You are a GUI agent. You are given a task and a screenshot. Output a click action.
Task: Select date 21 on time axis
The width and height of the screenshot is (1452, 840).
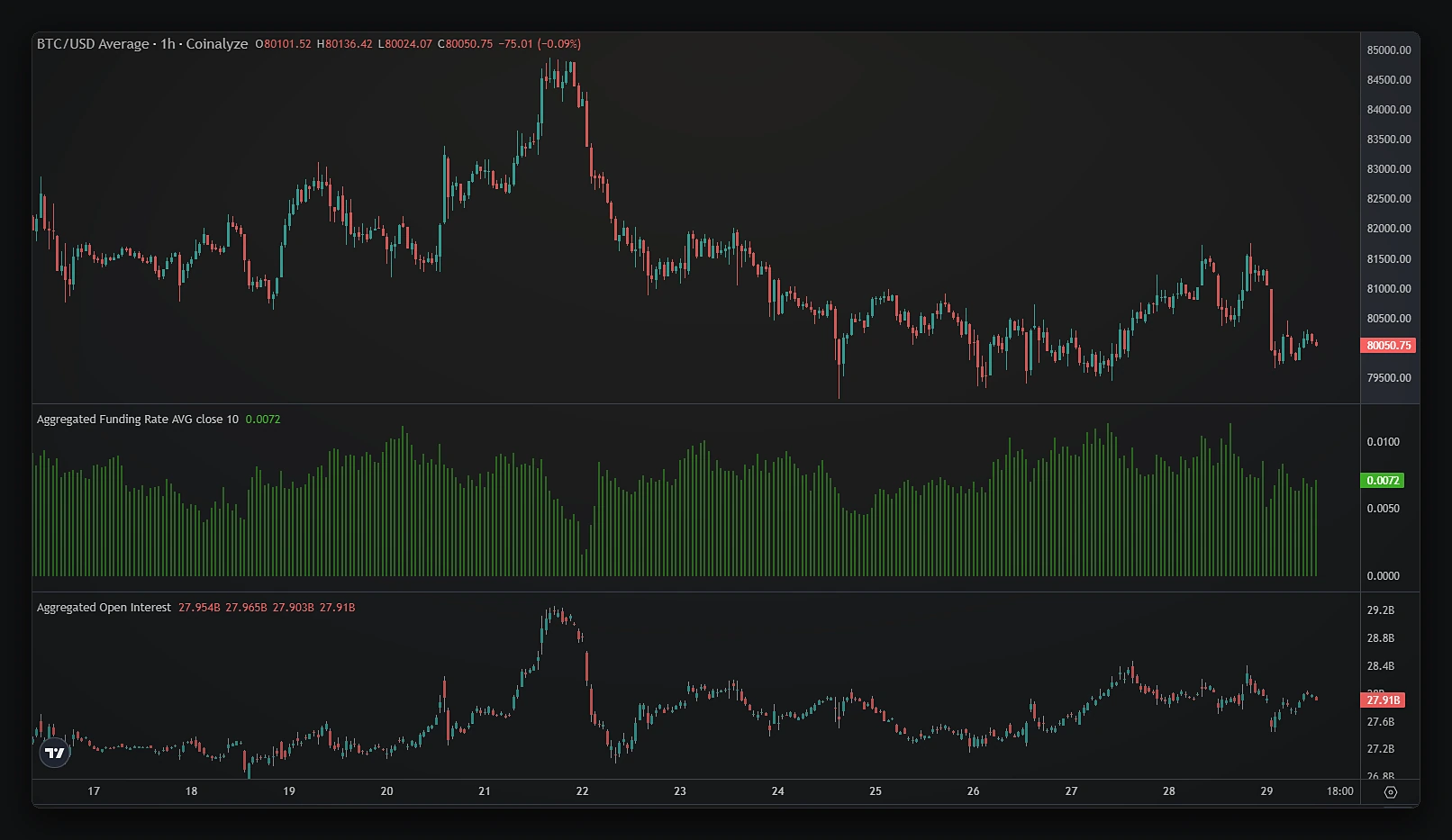coord(485,791)
